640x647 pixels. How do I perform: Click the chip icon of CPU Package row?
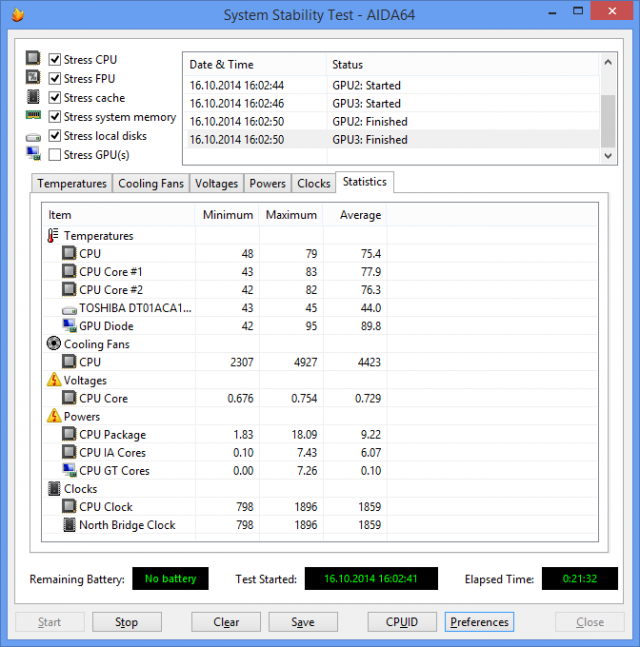[69, 434]
